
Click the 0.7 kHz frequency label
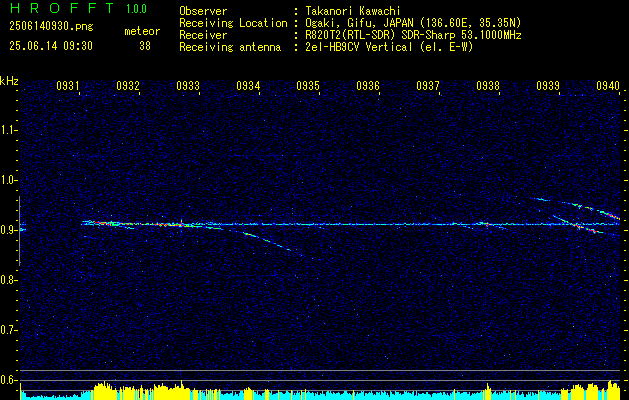pyautogui.click(x=8, y=330)
